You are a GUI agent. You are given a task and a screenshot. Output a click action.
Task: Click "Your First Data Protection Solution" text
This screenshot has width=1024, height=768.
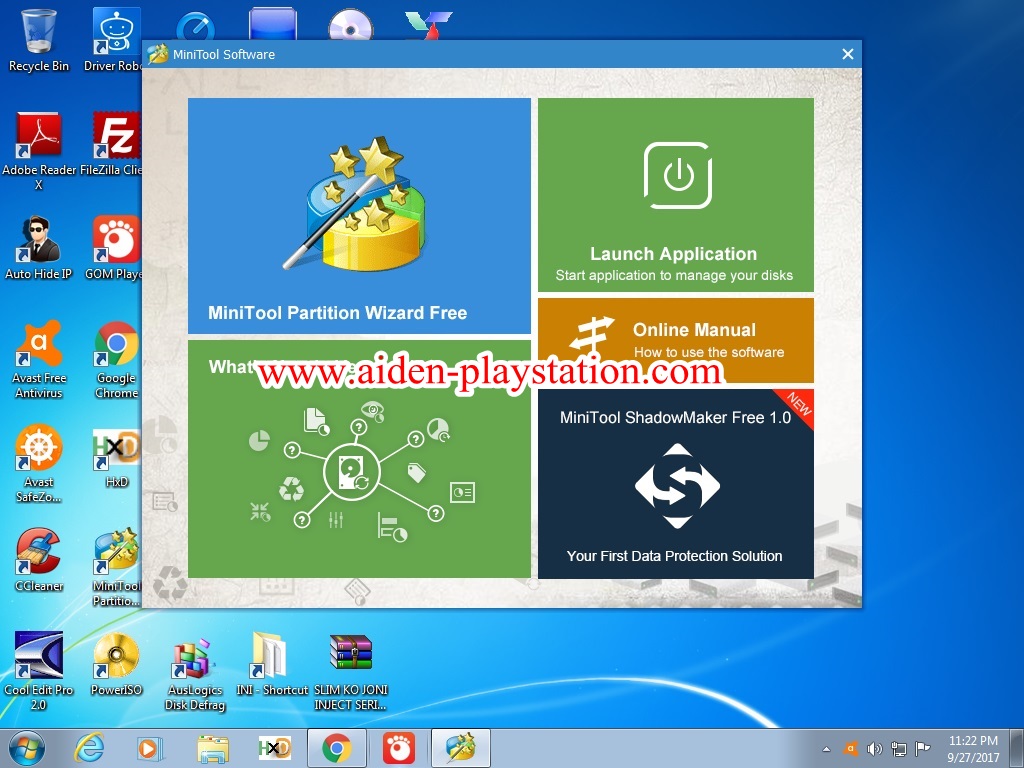tap(674, 556)
